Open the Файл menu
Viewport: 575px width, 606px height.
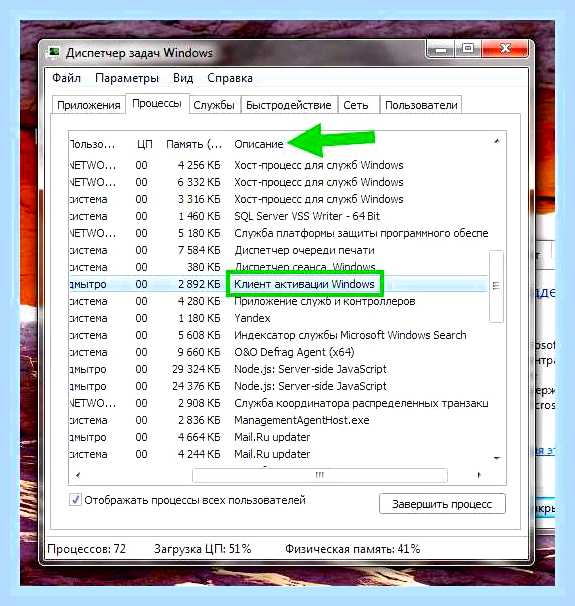(x=66, y=78)
